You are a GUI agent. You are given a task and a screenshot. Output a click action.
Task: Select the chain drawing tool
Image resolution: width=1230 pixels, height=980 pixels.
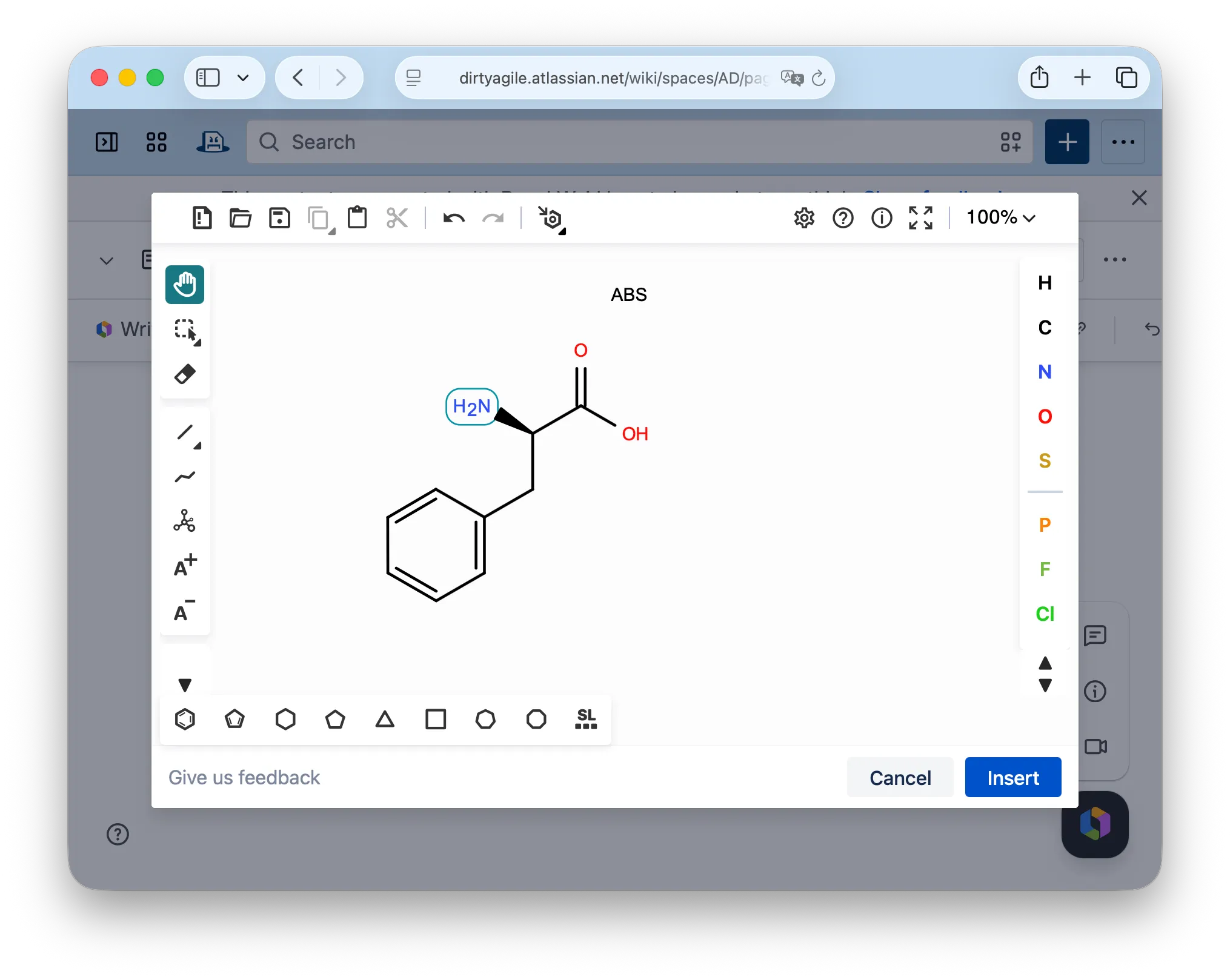(x=185, y=477)
